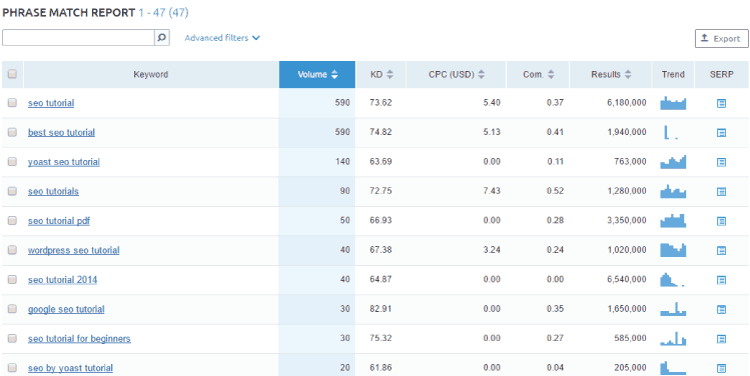
Task: Select the 6,180,000 results value
Action: pyautogui.click(x=627, y=103)
